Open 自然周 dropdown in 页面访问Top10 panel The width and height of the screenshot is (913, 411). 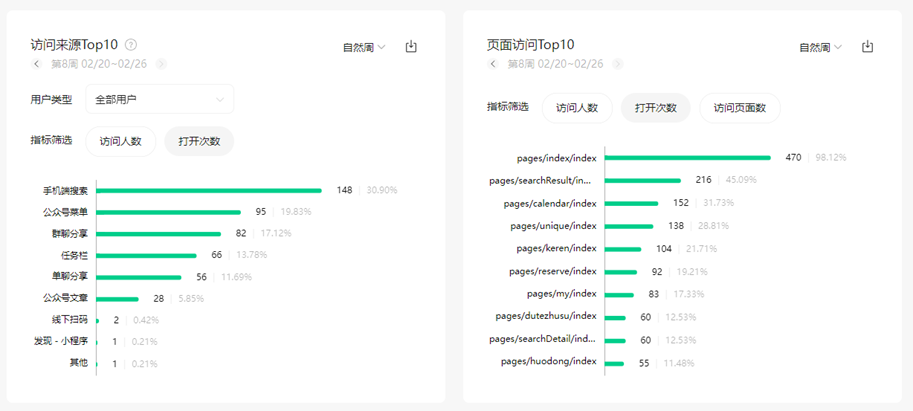820,48
